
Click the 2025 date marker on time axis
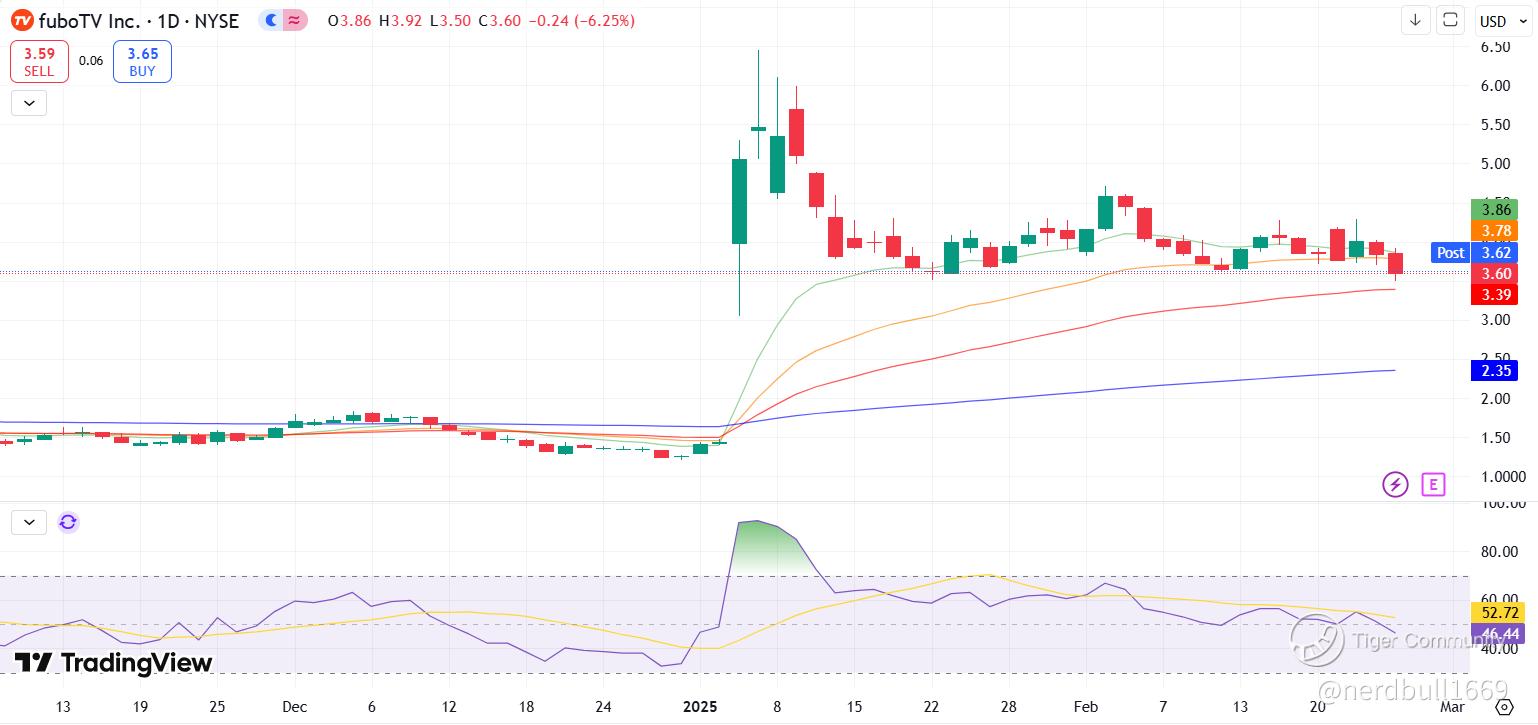point(700,707)
